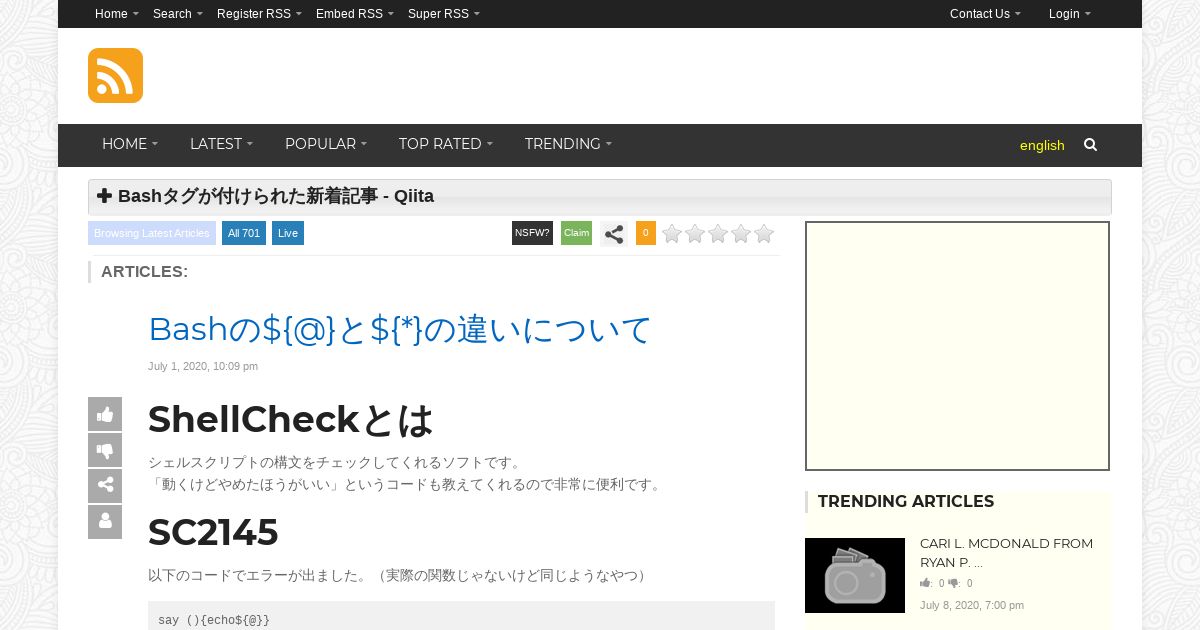Open the Login dropdown
Viewport: 1200px width, 630px height.
coord(1070,14)
